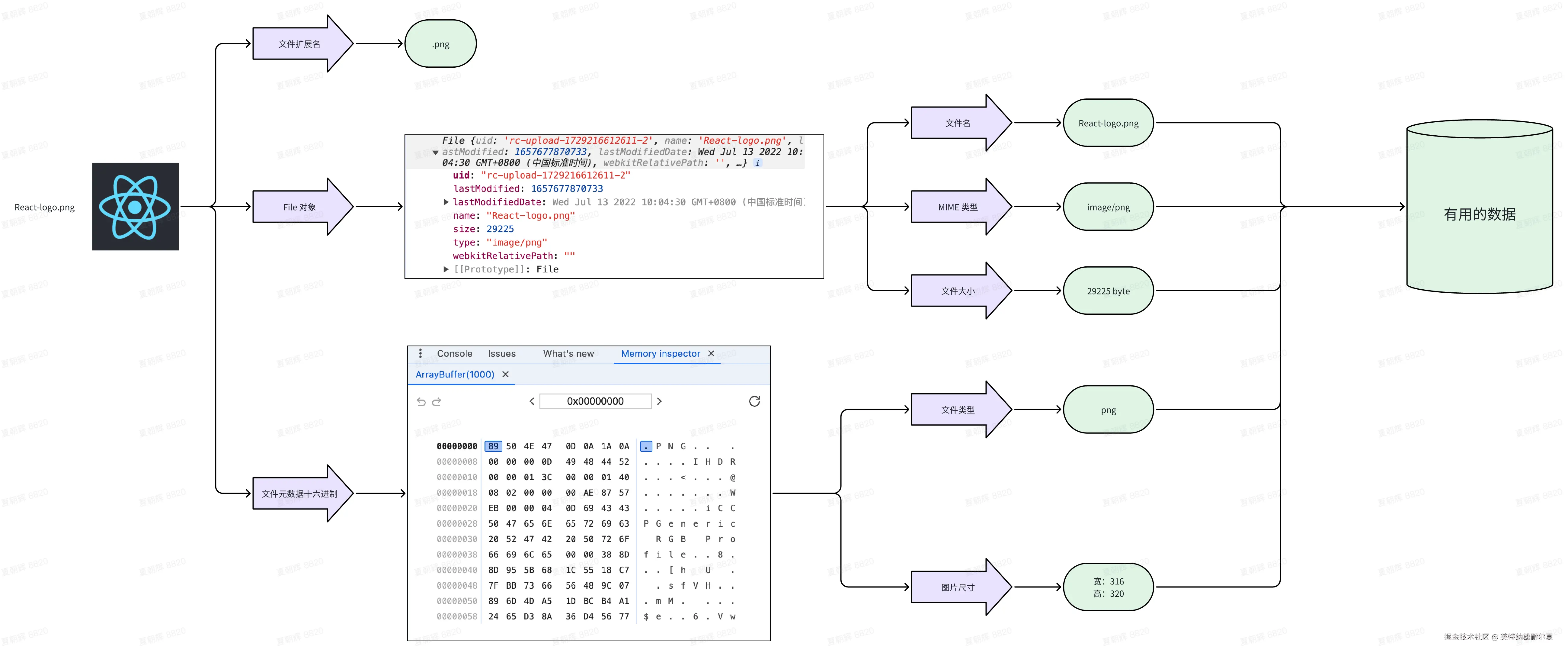Screen dimensions: 1568x656
Task: Click the DevTools three-dot menu icon
Action: pos(420,353)
